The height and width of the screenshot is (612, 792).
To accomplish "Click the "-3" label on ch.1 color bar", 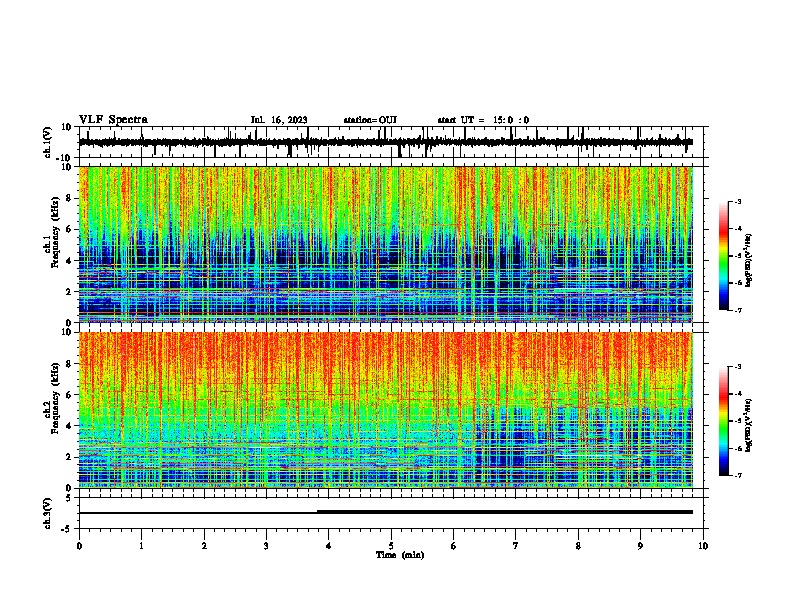I will pyautogui.click(x=738, y=201).
